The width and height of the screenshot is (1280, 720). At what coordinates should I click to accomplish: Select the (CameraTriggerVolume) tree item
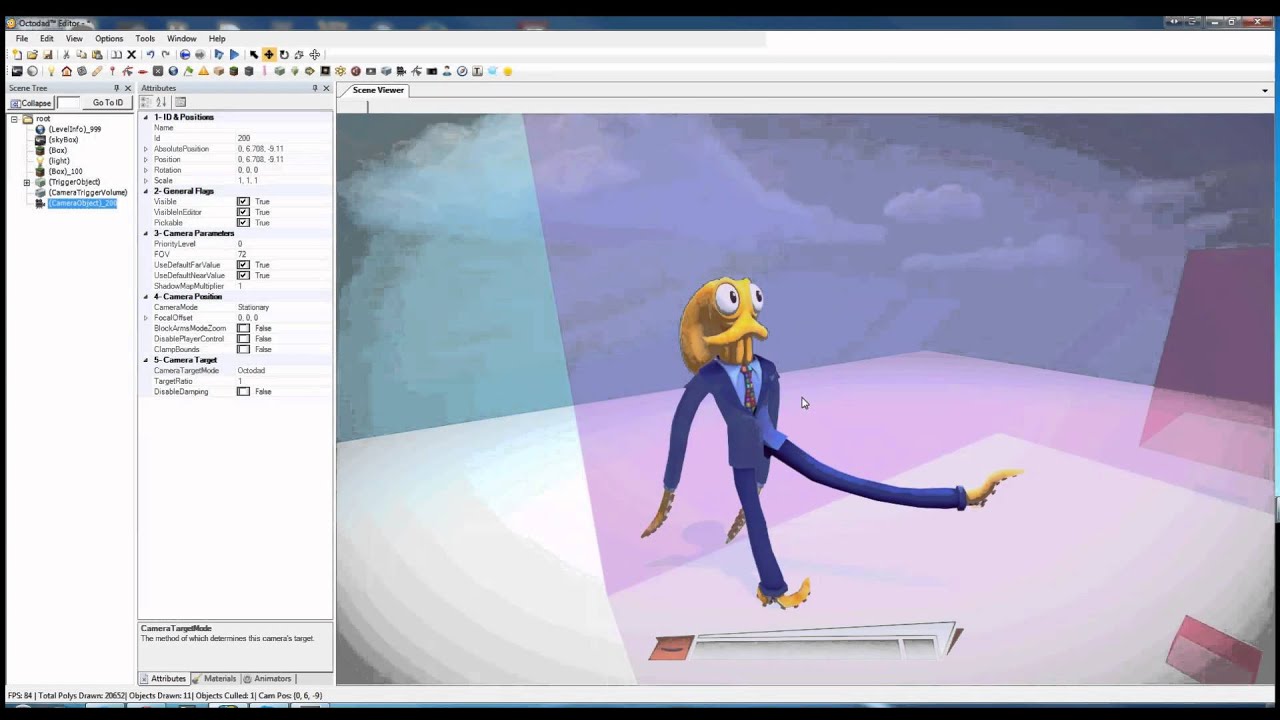[x=88, y=192]
